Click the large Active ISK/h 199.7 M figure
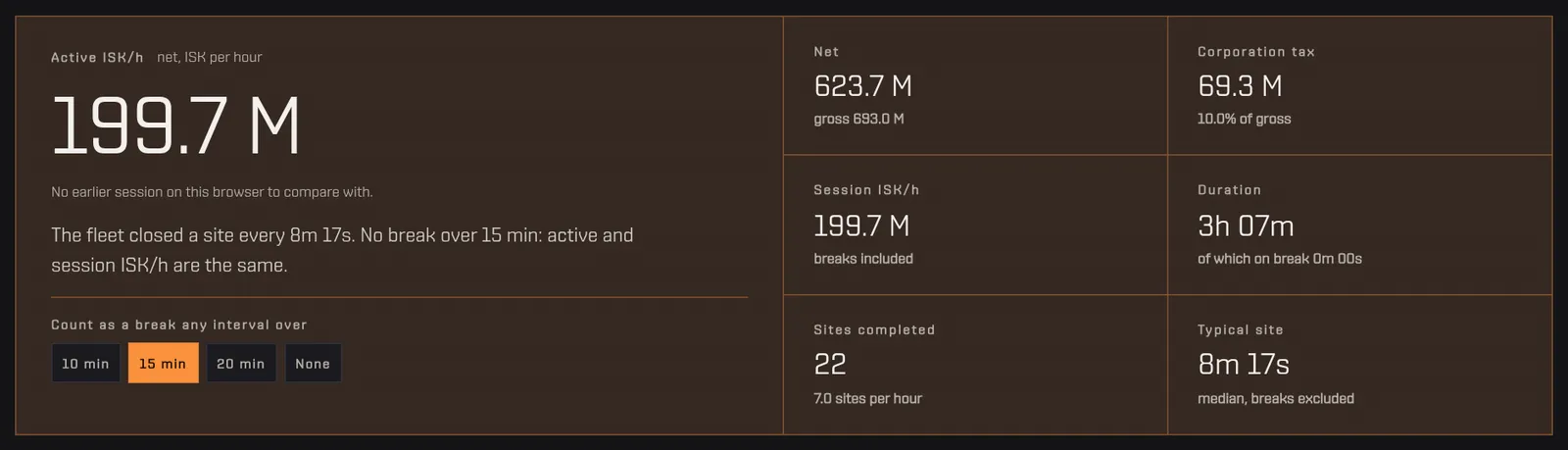The height and width of the screenshot is (450, 1568). [x=175, y=125]
